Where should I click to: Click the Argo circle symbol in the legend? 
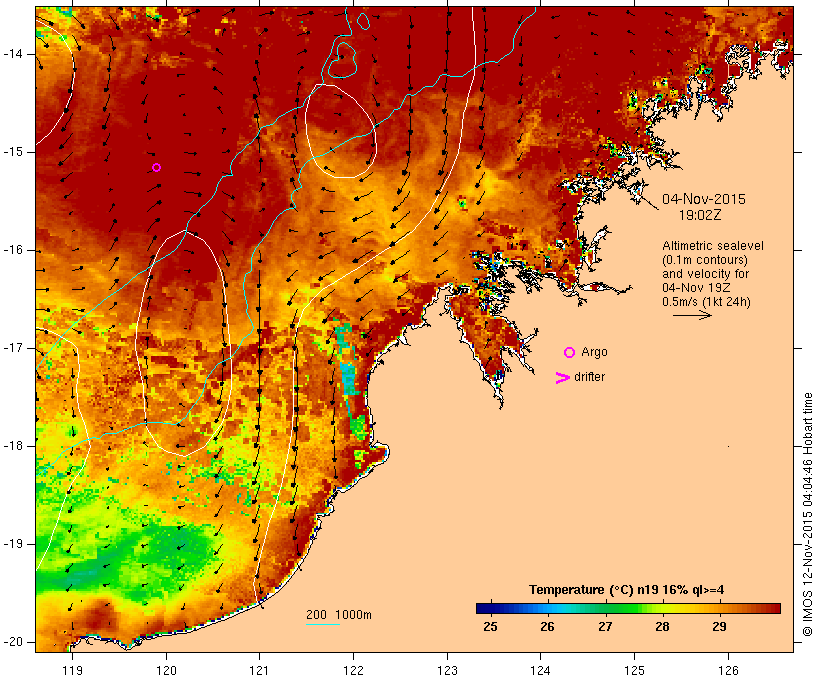570,353
